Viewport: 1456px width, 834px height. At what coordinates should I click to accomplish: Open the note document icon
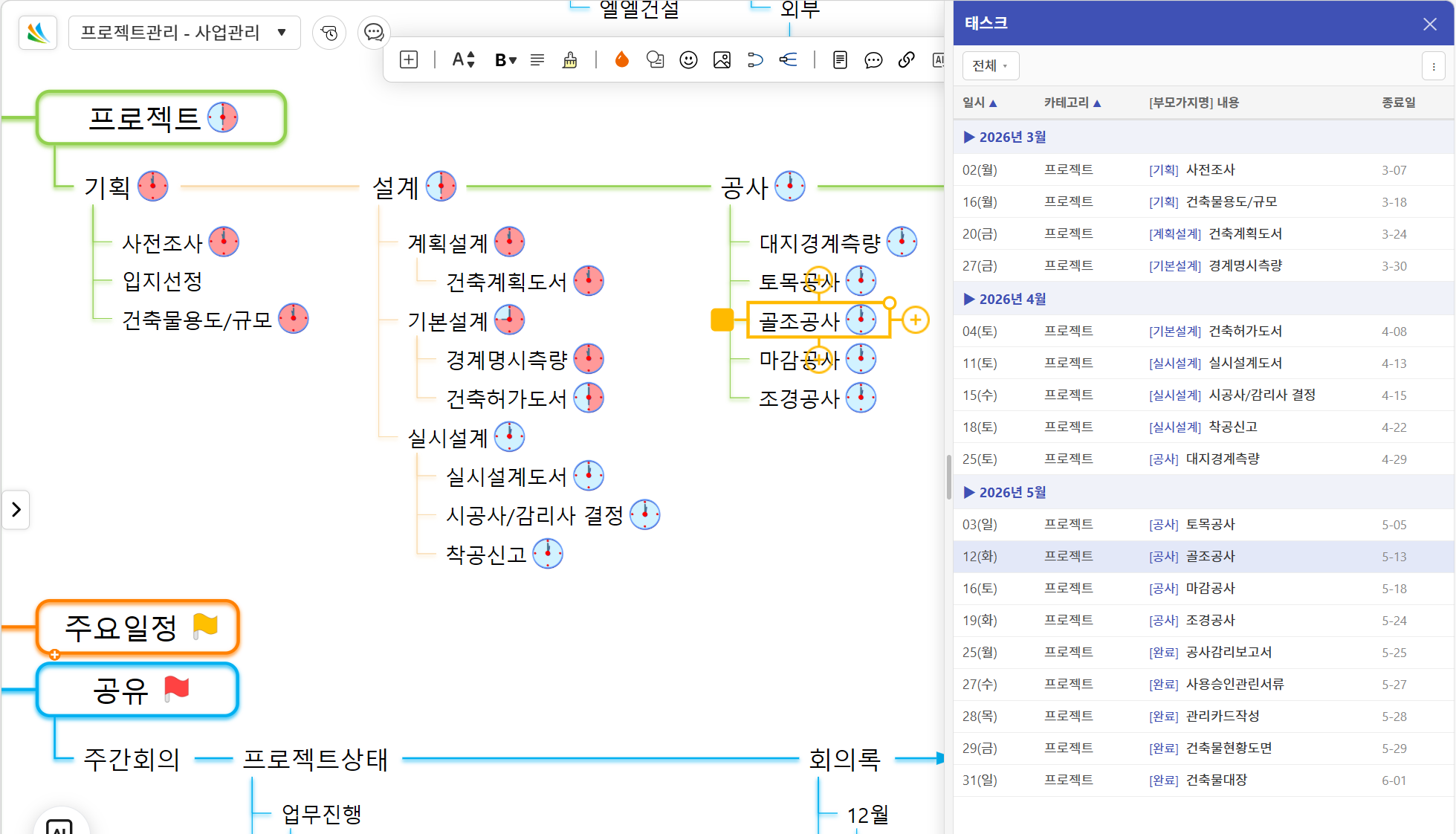point(840,60)
